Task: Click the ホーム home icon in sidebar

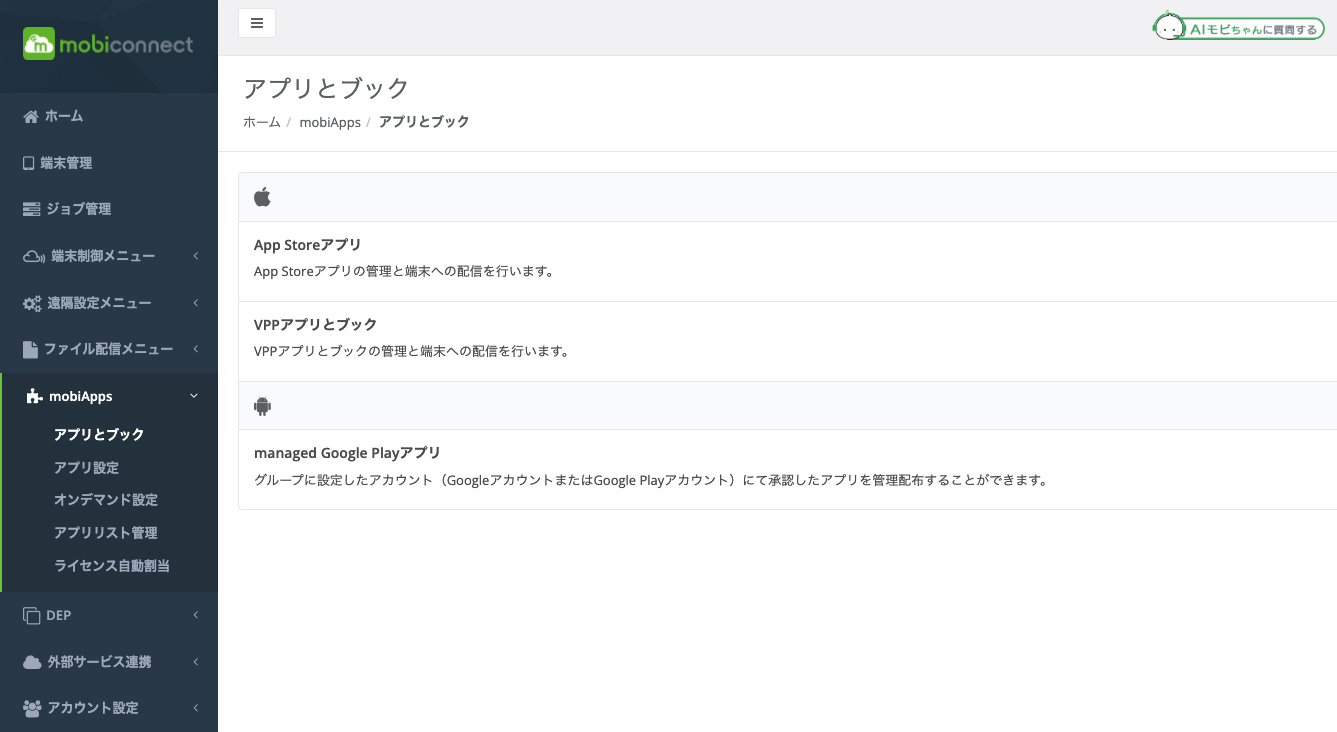Action: coord(31,116)
